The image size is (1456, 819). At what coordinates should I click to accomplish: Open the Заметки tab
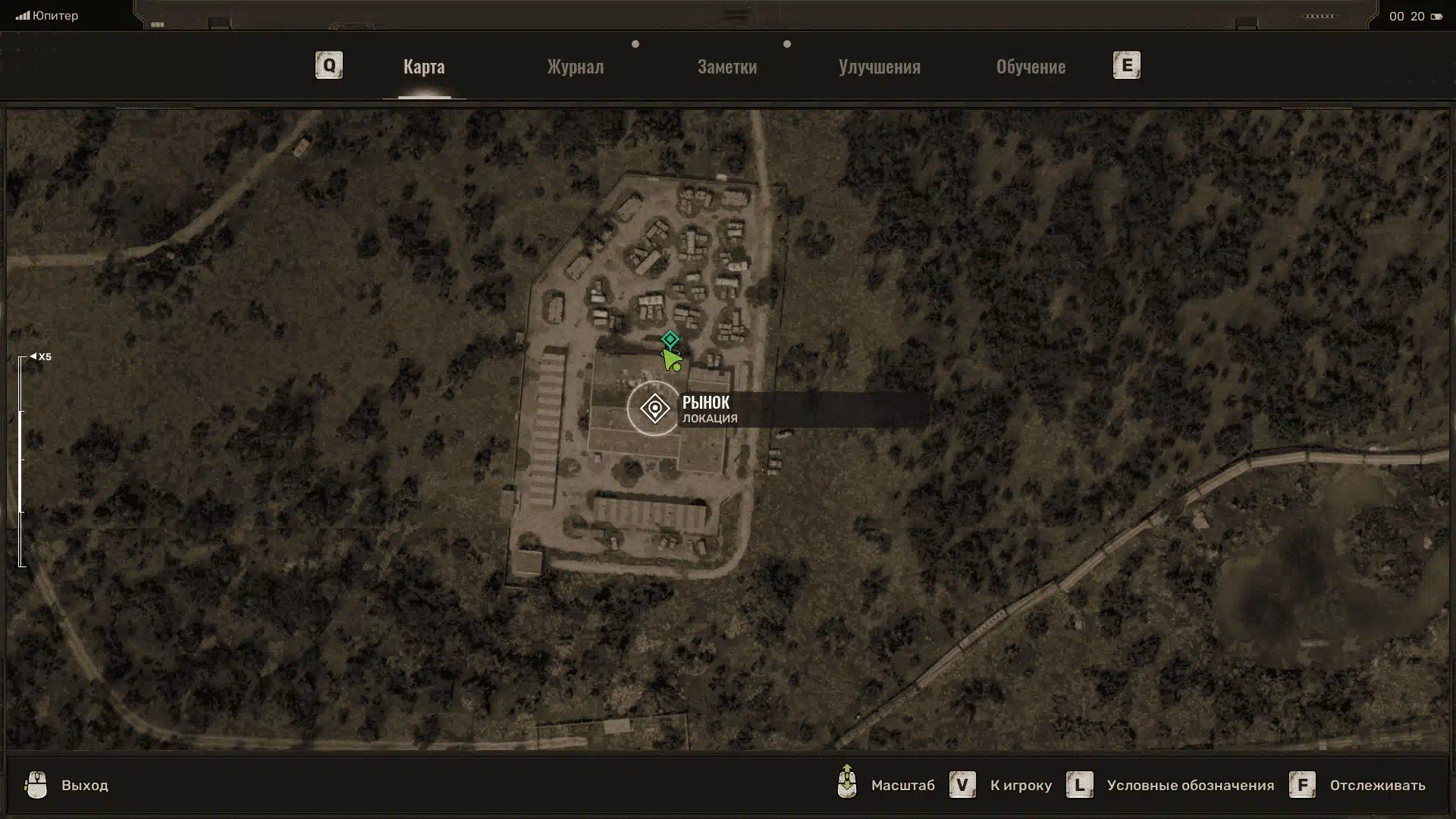tap(727, 67)
